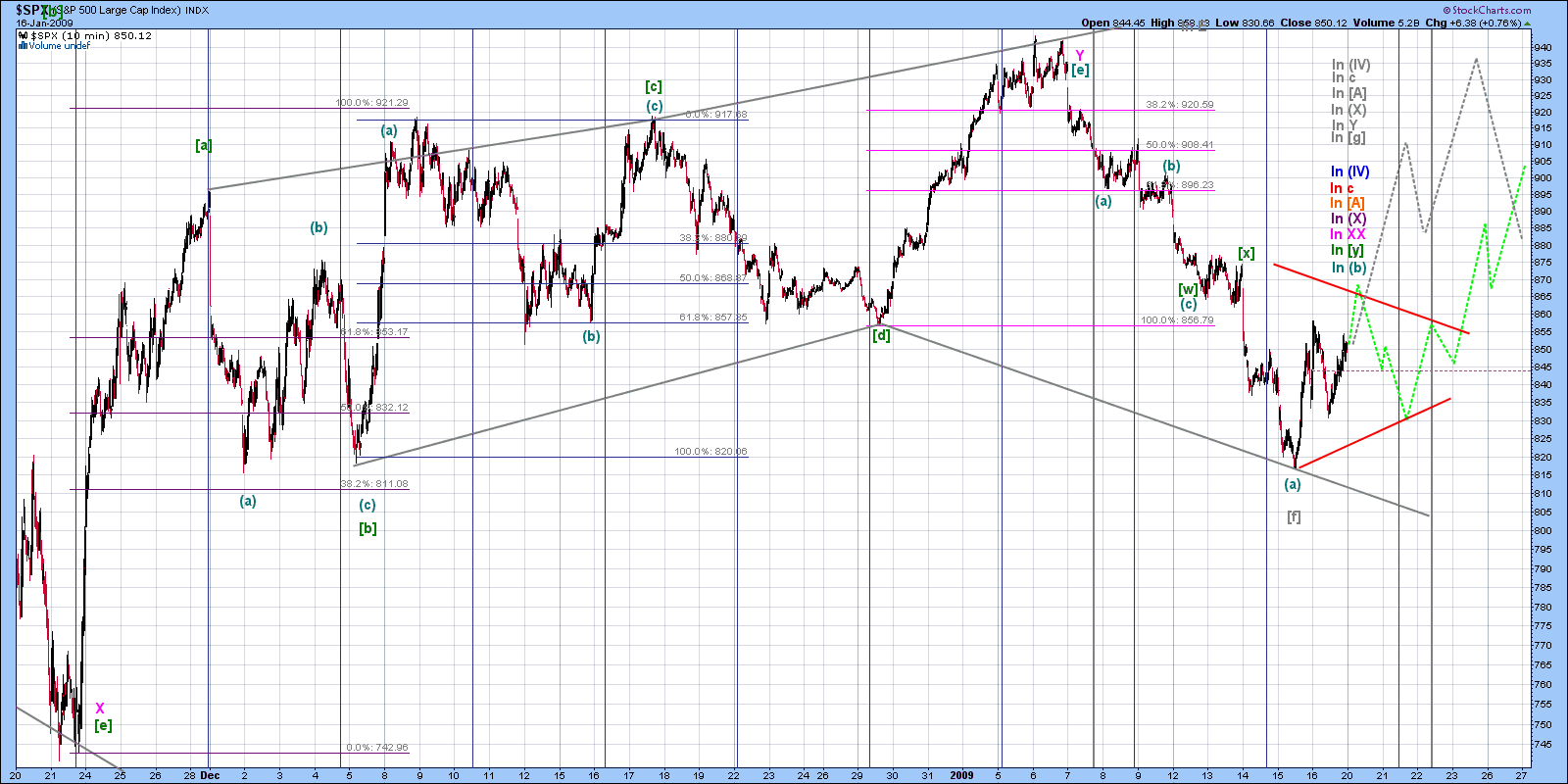This screenshot has width=1568, height=784.
Task: Click the 100.0%: 921.29 Fibonacci label
Action: click(x=371, y=103)
